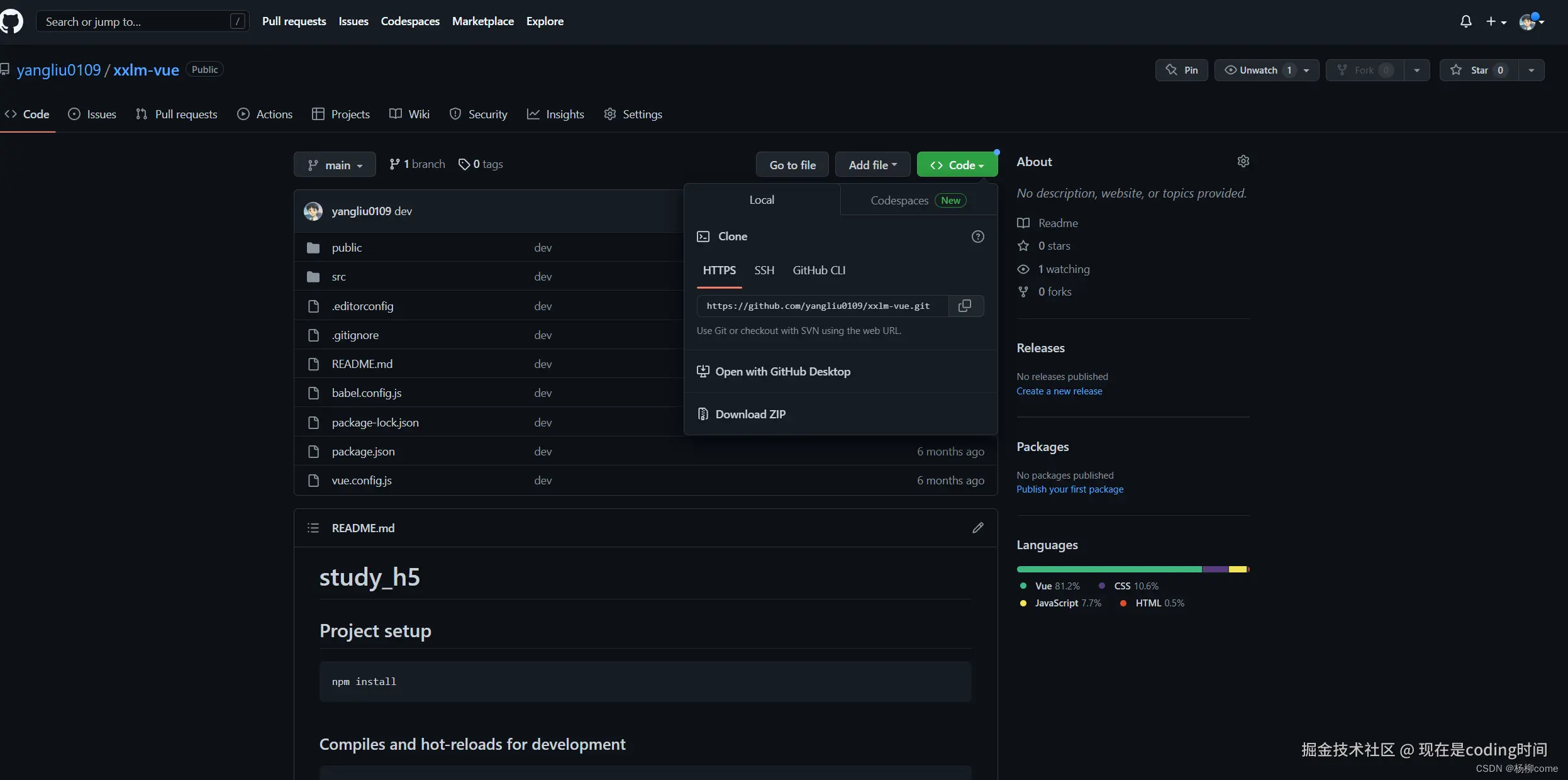1568x780 pixels.
Task: Expand the main branch dropdown
Action: [335, 165]
